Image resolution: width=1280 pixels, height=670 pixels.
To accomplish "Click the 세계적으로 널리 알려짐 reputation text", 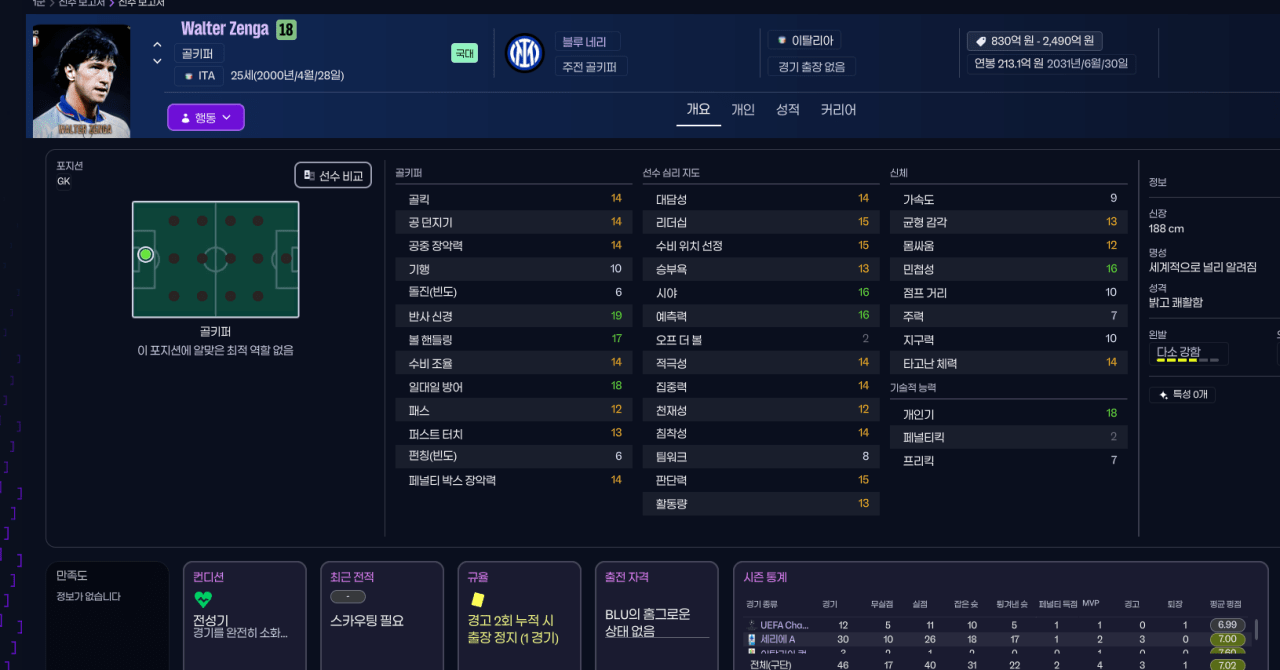I will click(1203, 267).
